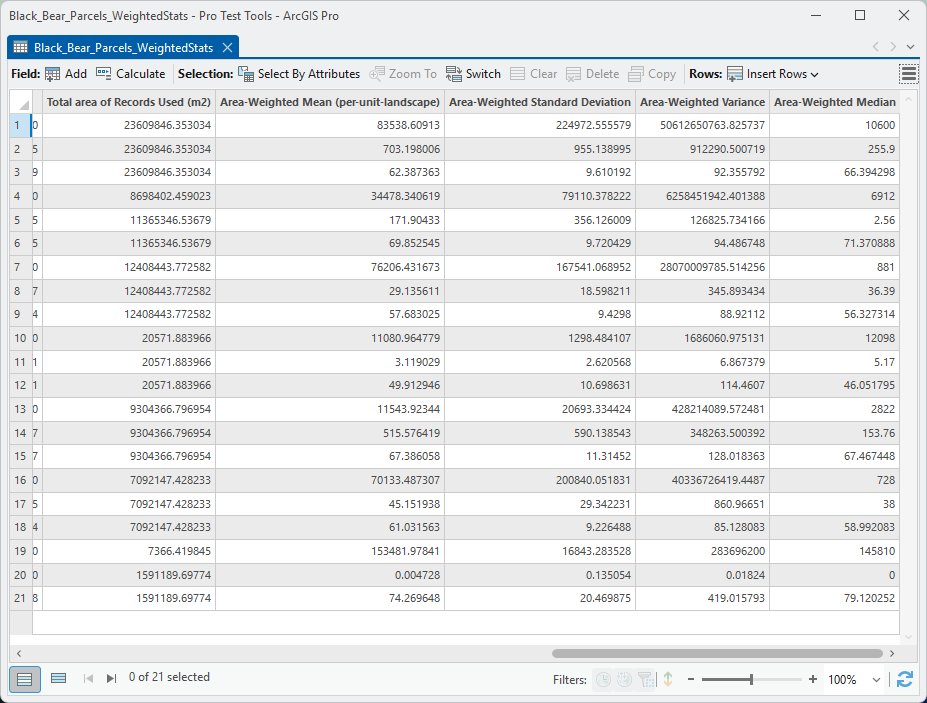
Task: Select Area-Weighted Median column header
Action: [x=835, y=102]
